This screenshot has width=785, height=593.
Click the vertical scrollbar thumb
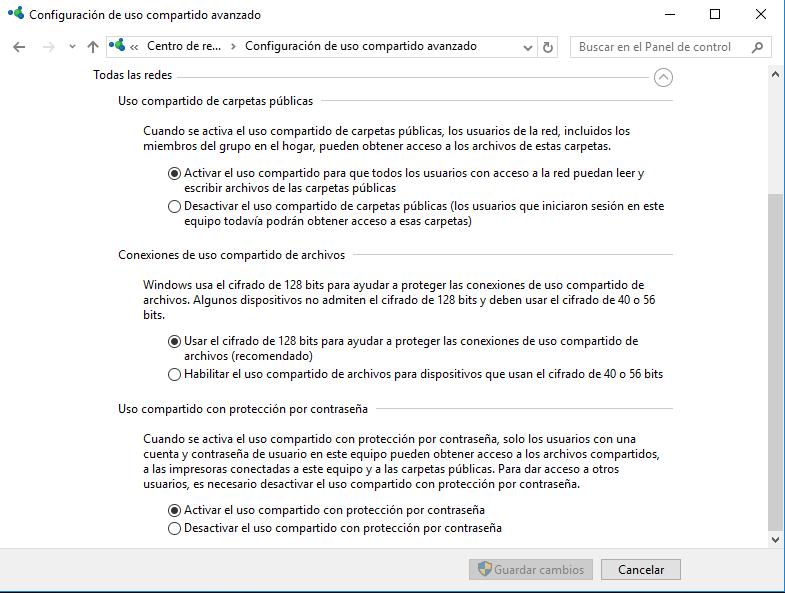point(775,362)
